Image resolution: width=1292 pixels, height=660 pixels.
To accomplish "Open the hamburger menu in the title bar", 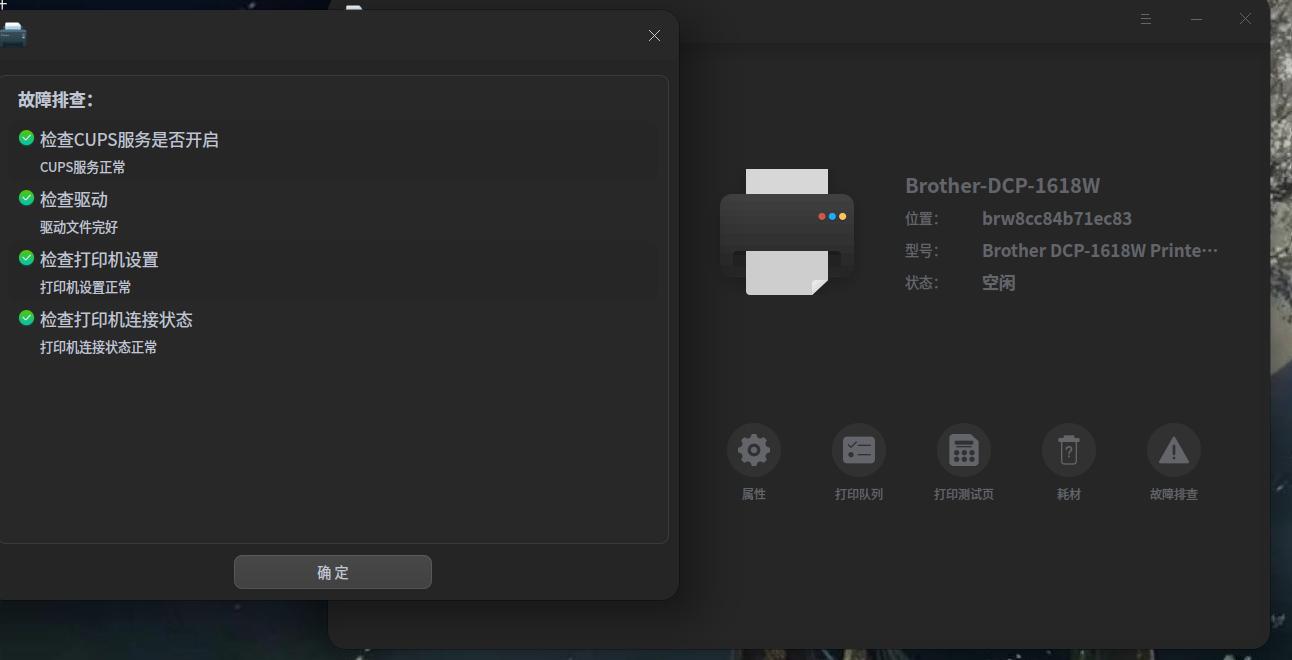I will click(x=1145, y=18).
